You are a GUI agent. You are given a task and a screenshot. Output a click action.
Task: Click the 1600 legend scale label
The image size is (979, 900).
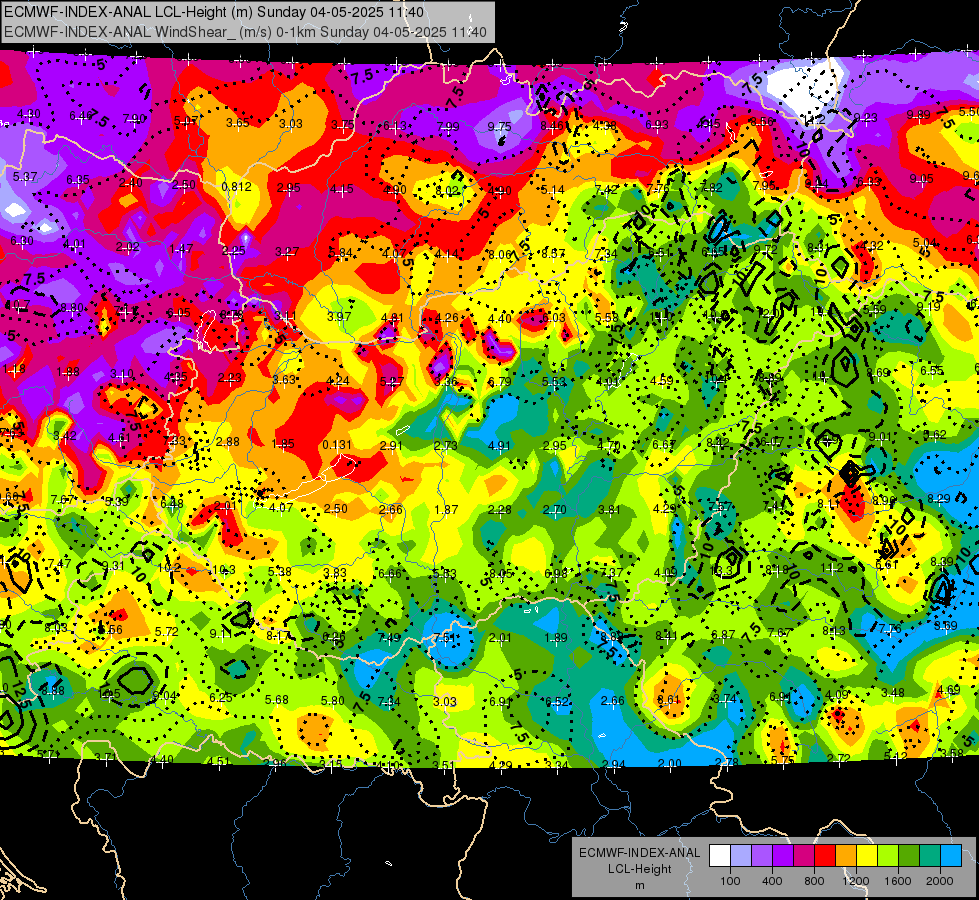pos(897,881)
